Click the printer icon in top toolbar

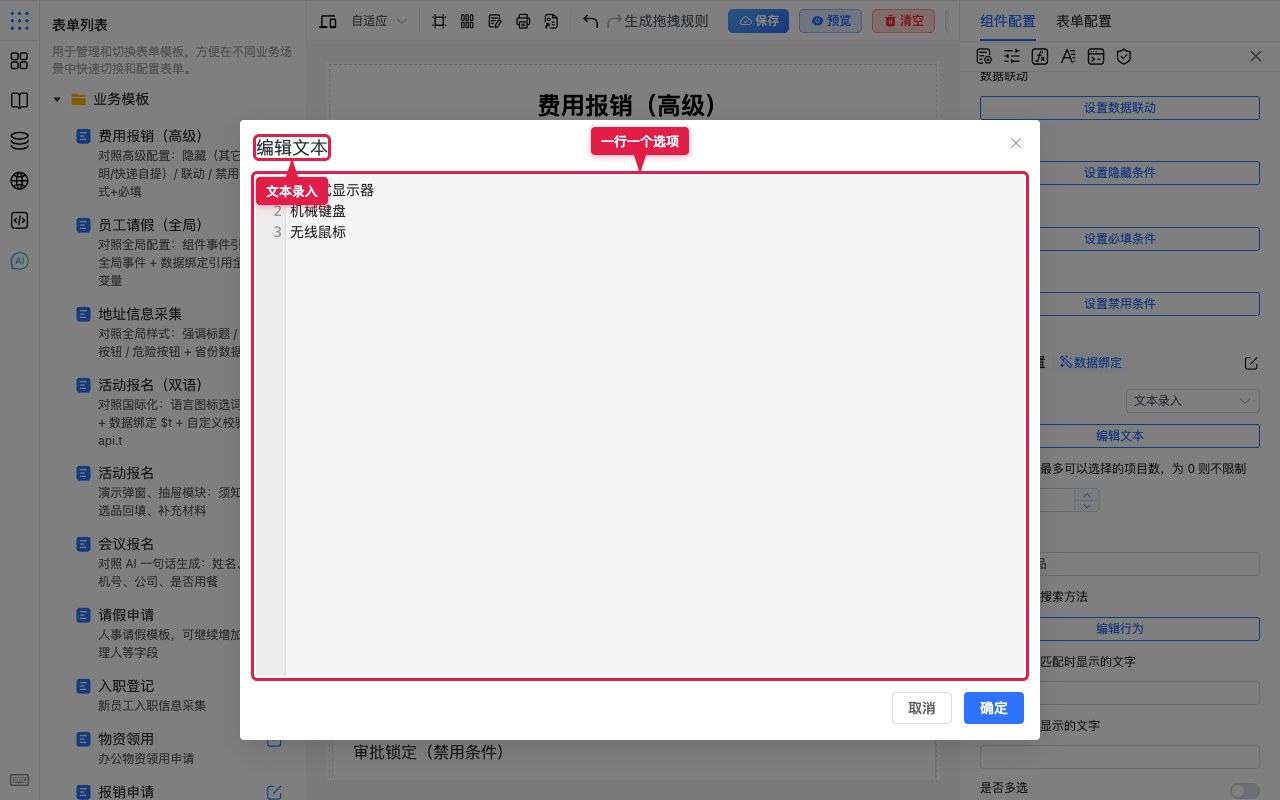[x=523, y=21]
